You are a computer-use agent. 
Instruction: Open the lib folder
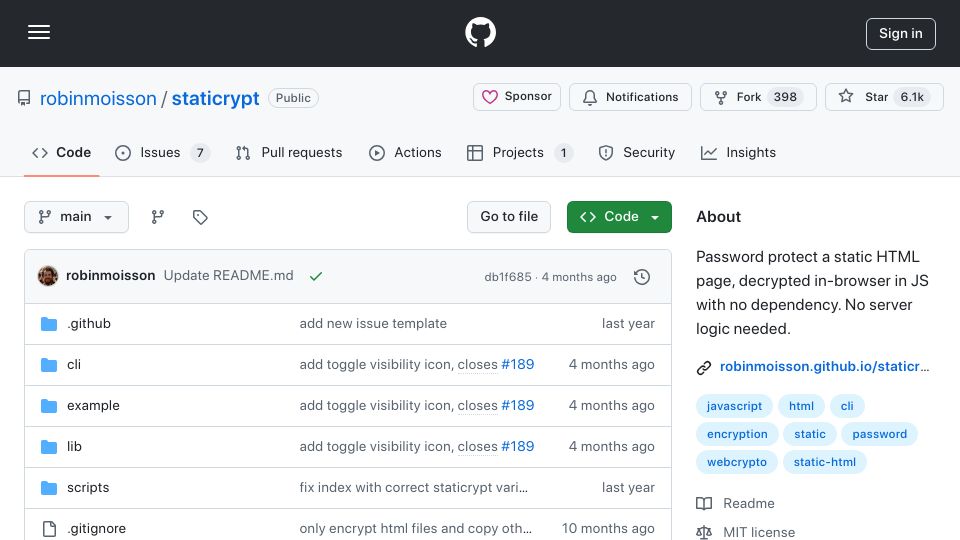point(74,446)
